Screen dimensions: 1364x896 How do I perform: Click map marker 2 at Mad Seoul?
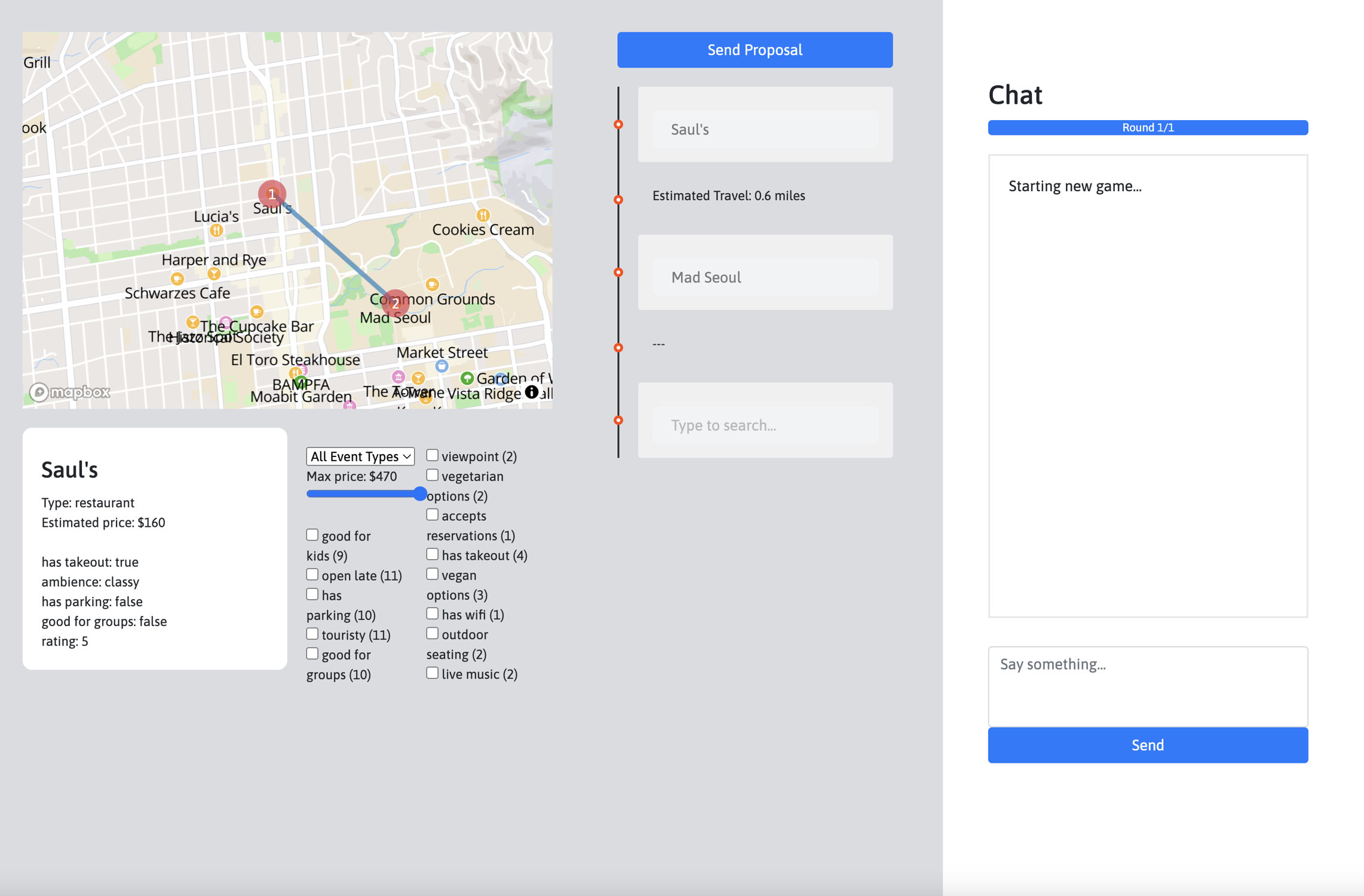[x=395, y=303]
